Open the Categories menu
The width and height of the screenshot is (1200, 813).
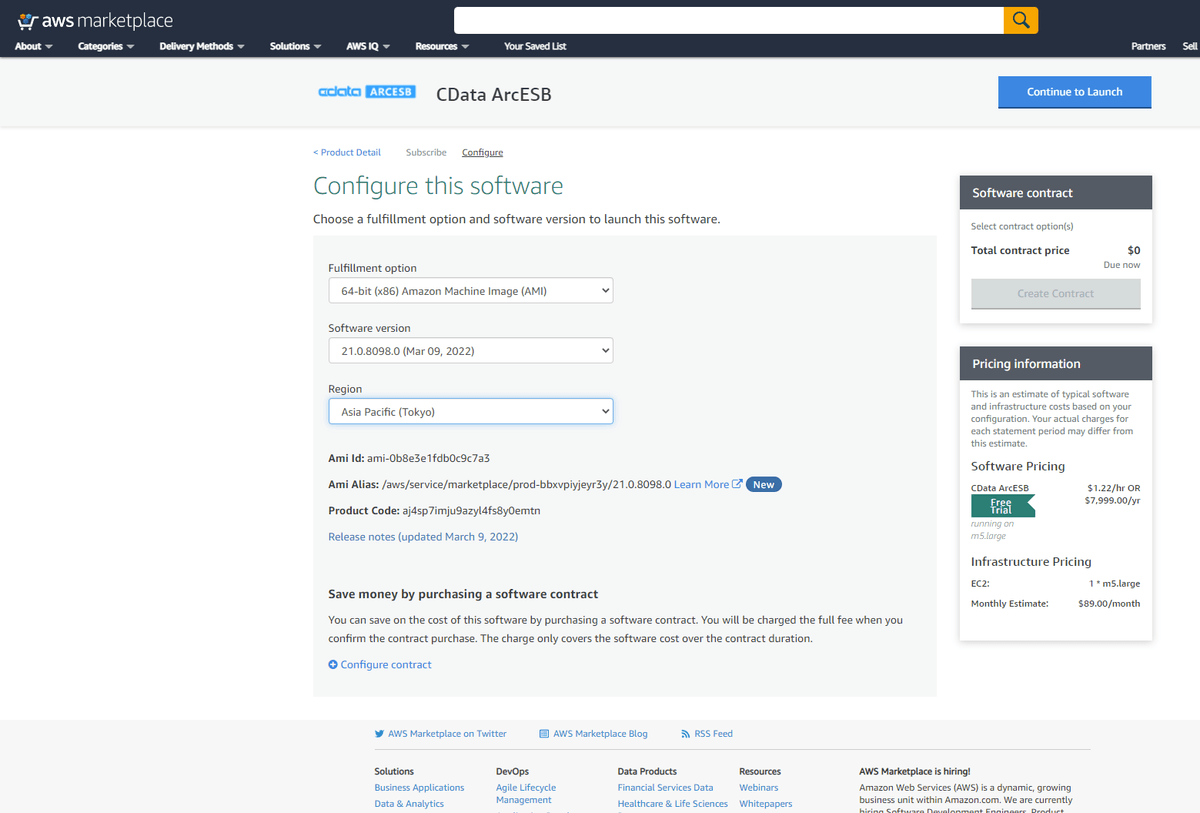tap(106, 46)
